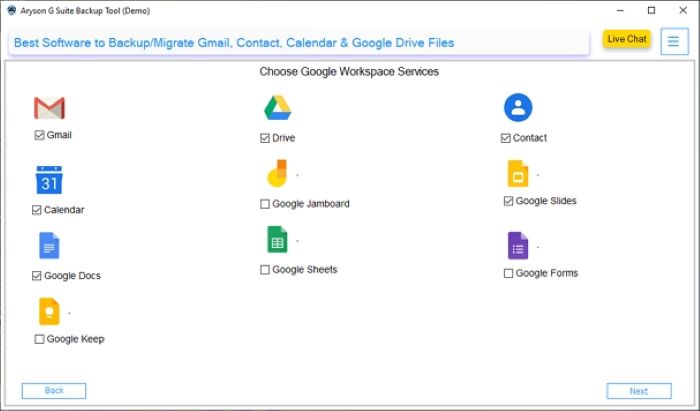
Task: Close the Aryson backup tool window
Action: 683,10
